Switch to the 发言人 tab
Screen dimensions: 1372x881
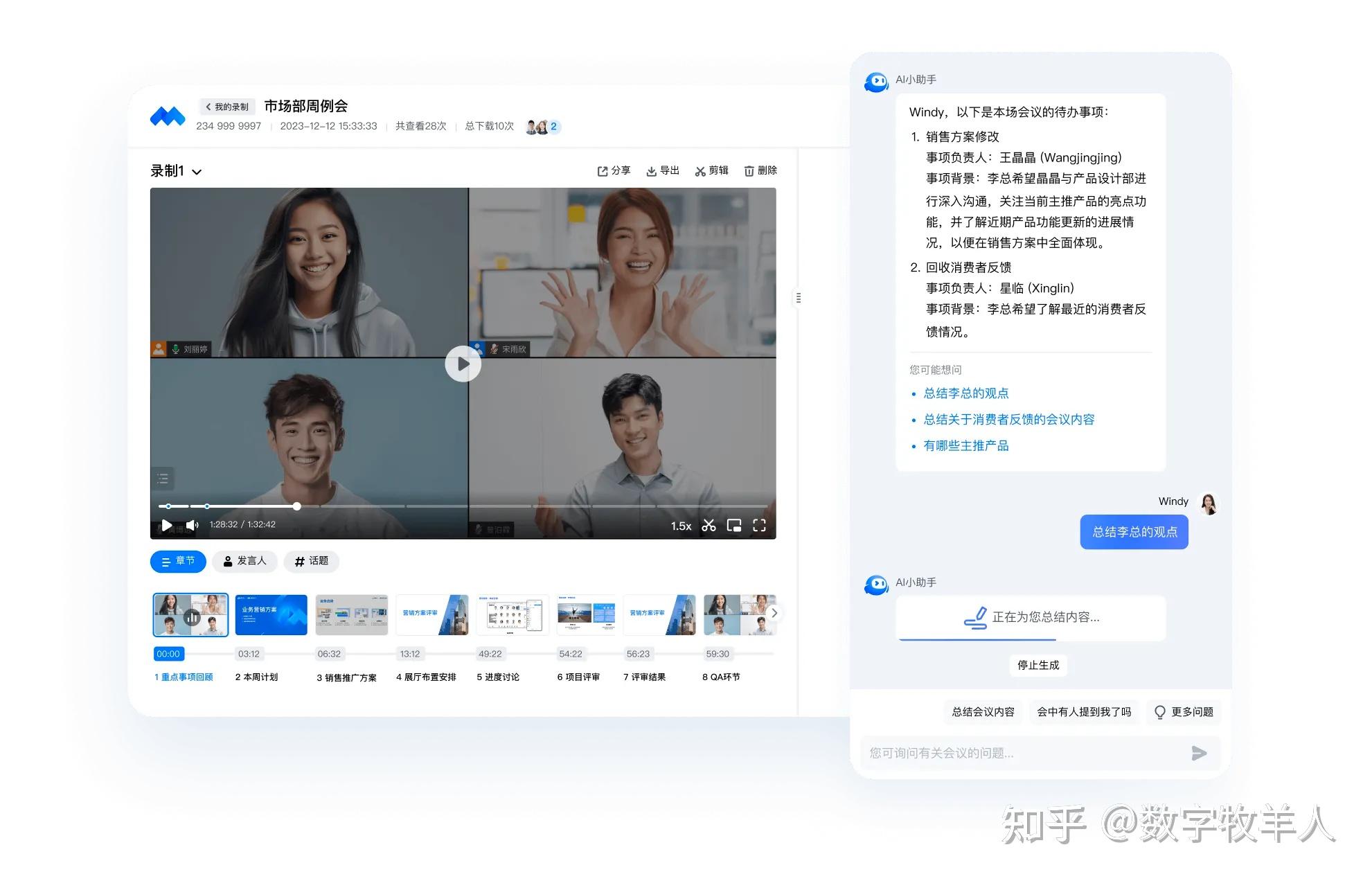pos(244,561)
